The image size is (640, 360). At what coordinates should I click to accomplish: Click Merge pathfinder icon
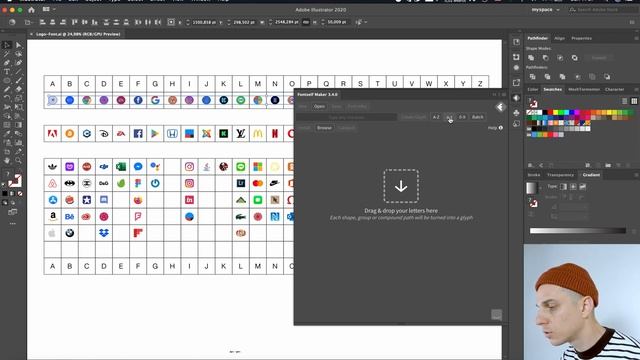(562, 77)
